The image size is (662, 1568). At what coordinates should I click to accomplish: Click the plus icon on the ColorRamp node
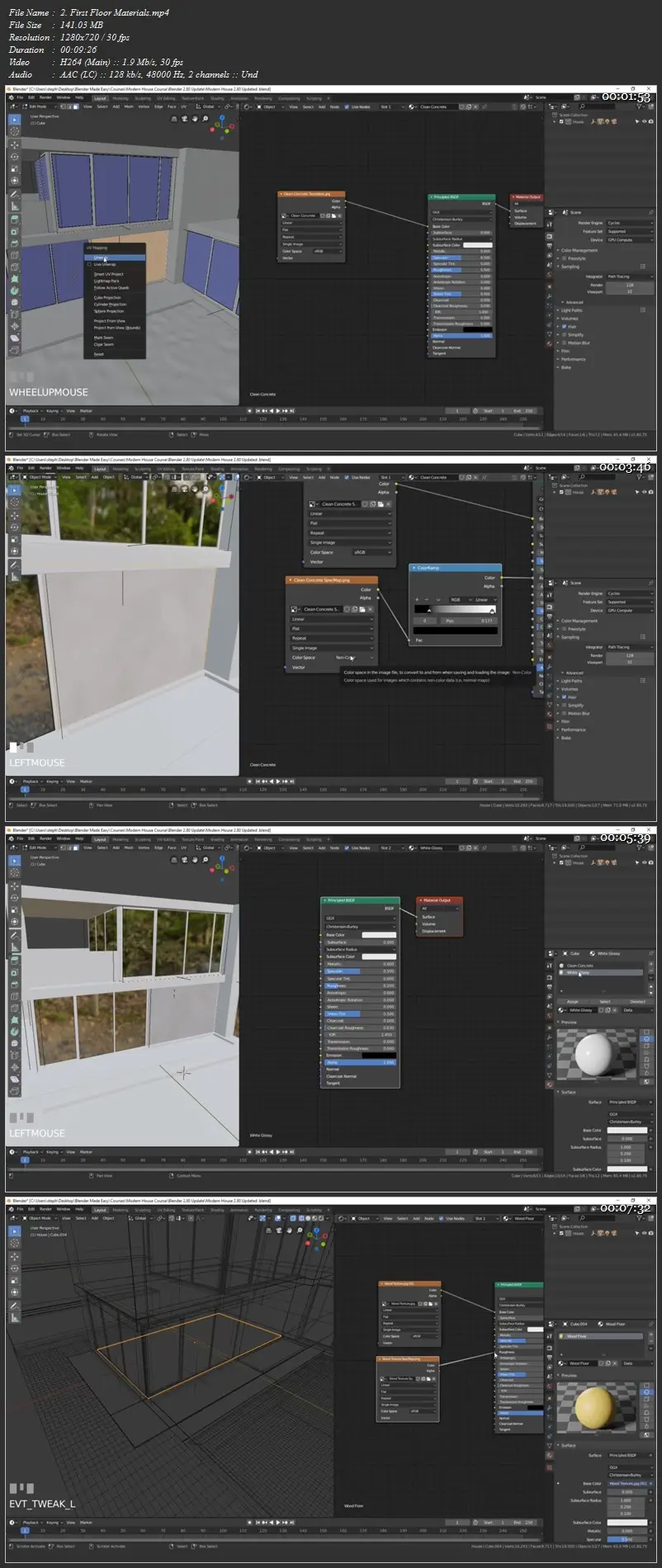tap(417, 599)
